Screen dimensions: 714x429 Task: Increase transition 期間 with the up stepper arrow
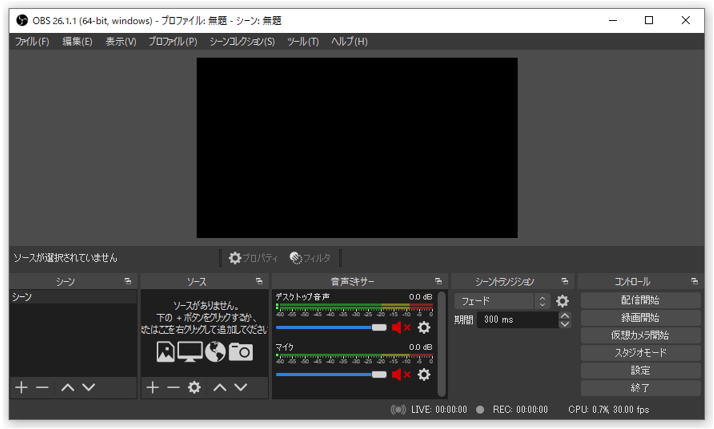(564, 316)
